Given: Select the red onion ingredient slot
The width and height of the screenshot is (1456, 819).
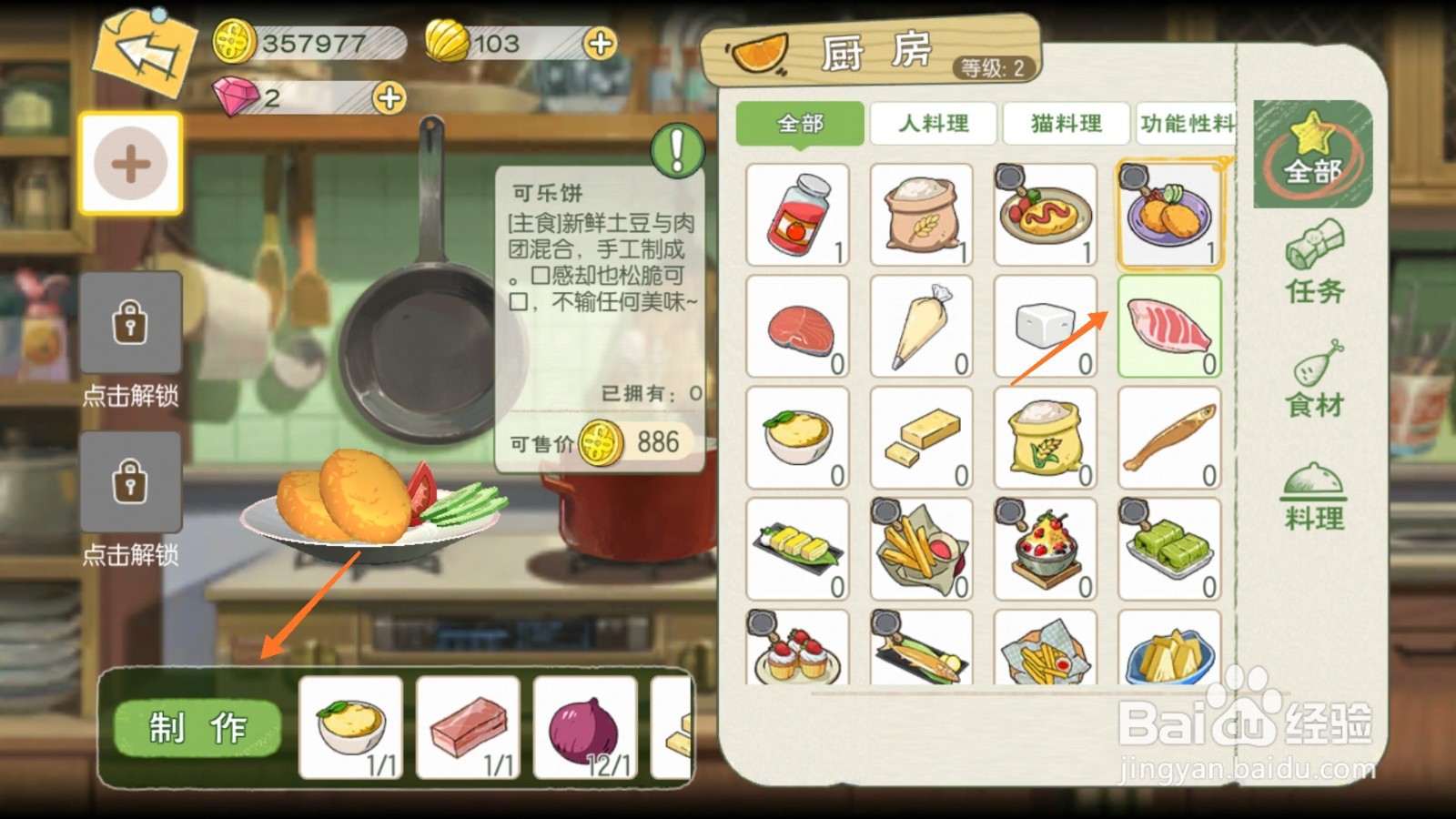Looking at the screenshot, I should pos(585,728).
